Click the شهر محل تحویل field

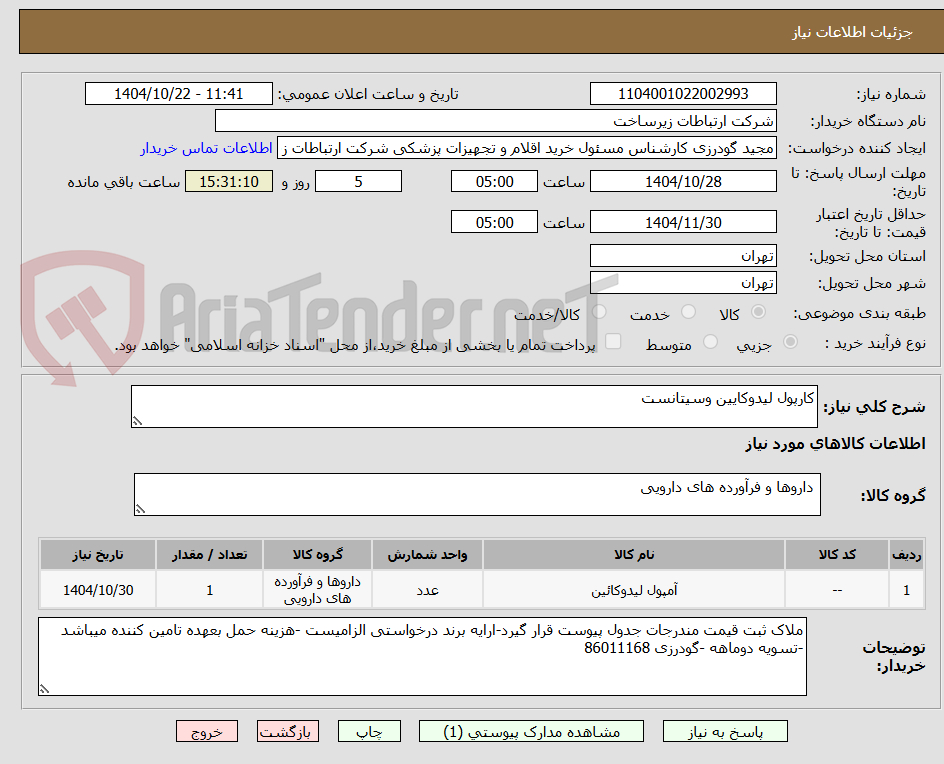(x=683, y=283)
